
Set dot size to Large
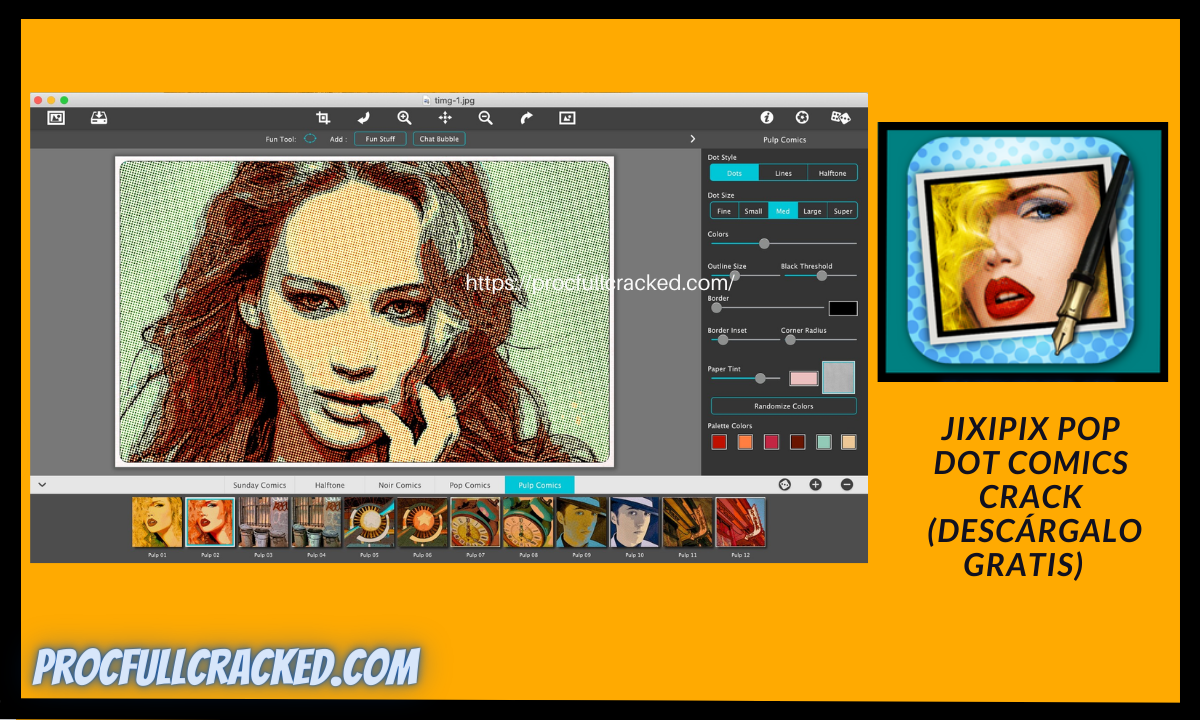[812, 211]
